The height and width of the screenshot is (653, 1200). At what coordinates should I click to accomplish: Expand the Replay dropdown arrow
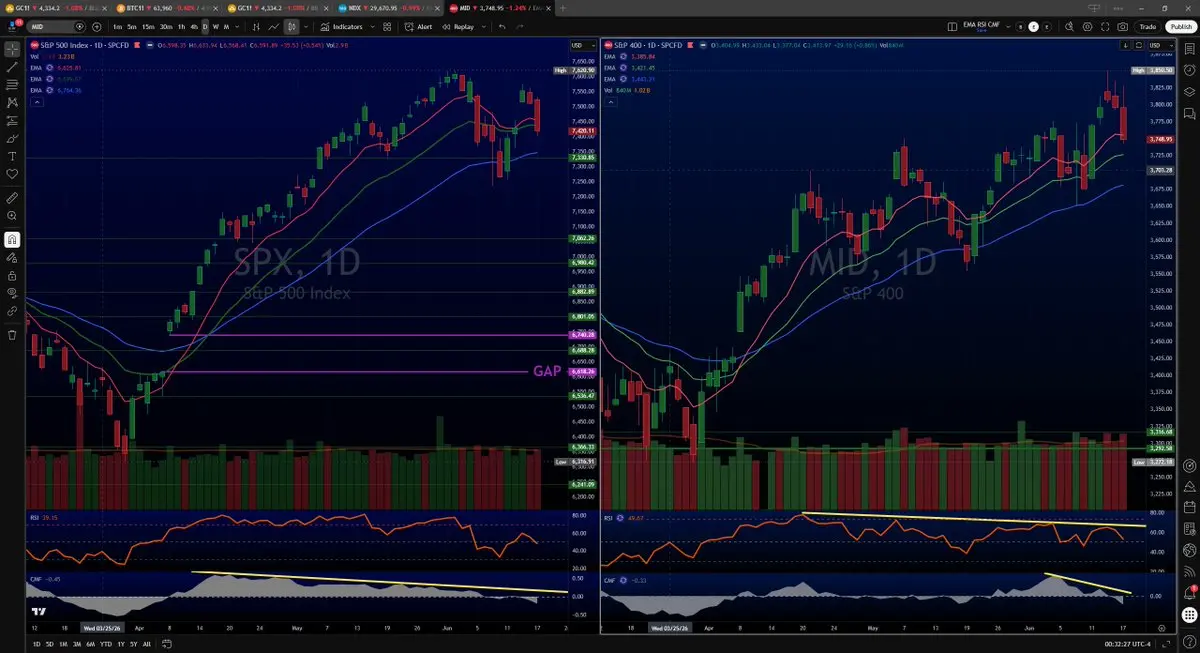(x=483, y=27)
